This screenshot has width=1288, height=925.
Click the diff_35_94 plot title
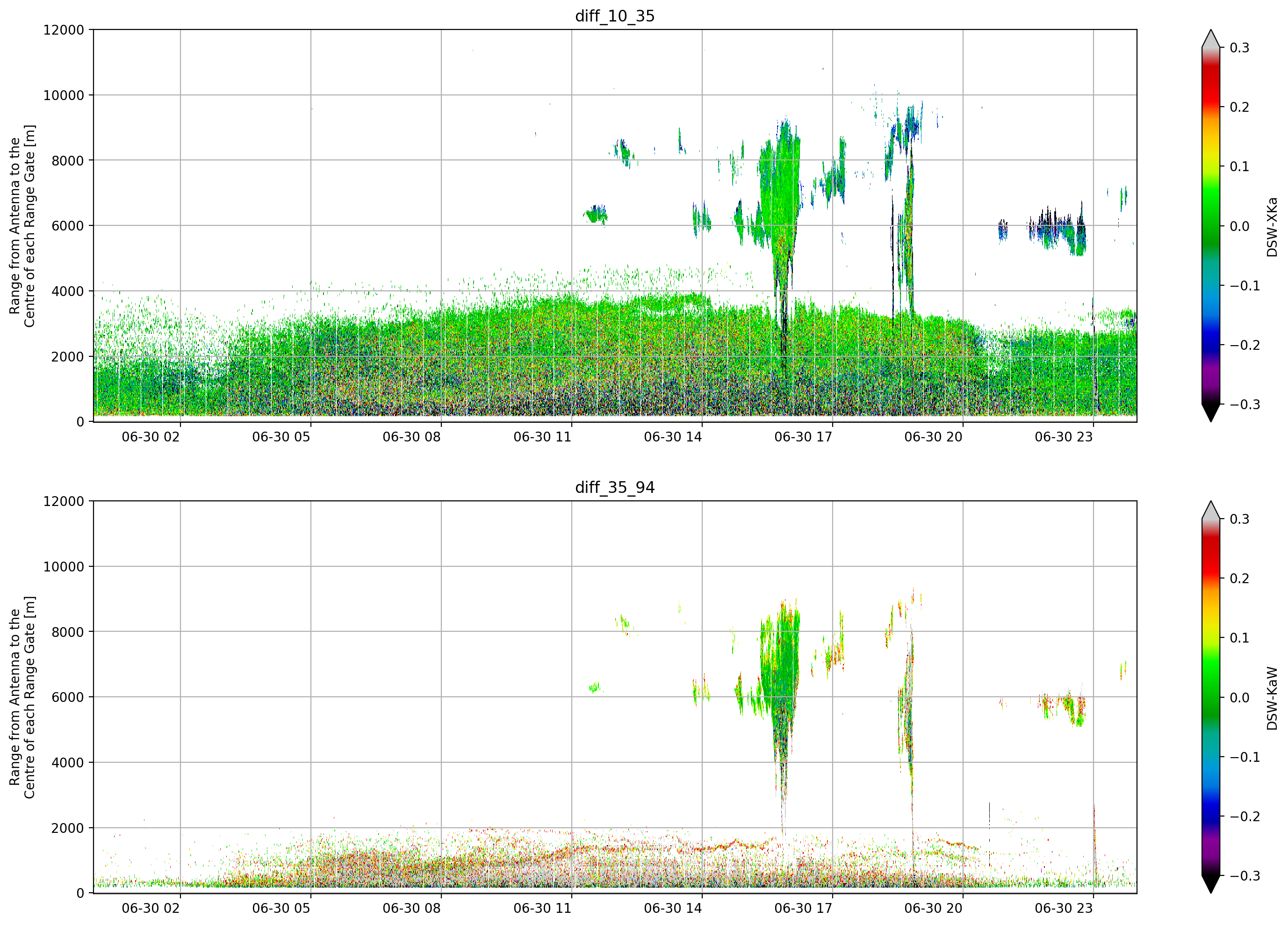pos(614,487)
